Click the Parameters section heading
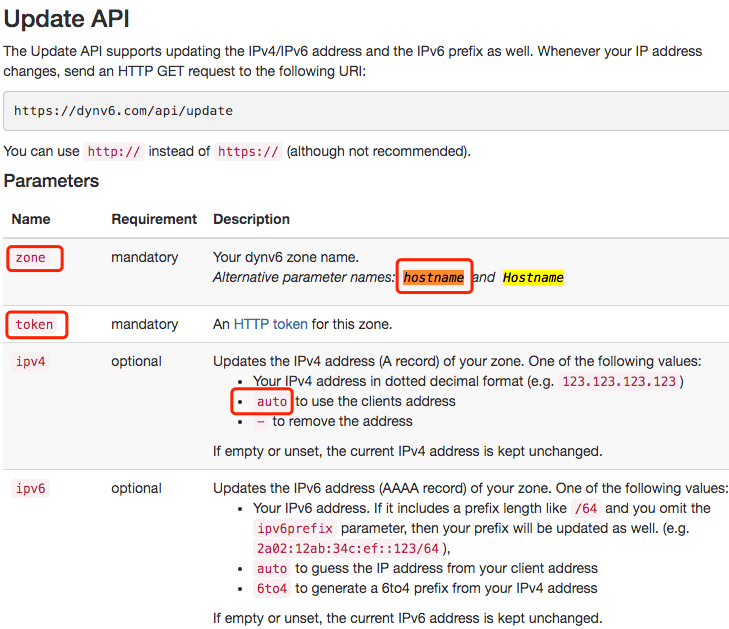 51,181
